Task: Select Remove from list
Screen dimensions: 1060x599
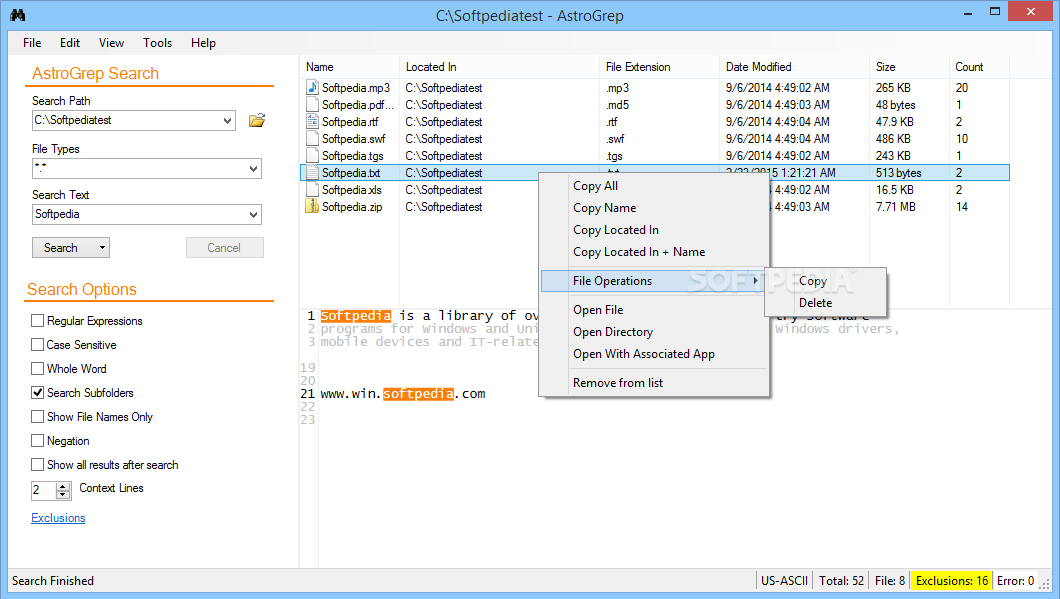Action: pos(655,383)
